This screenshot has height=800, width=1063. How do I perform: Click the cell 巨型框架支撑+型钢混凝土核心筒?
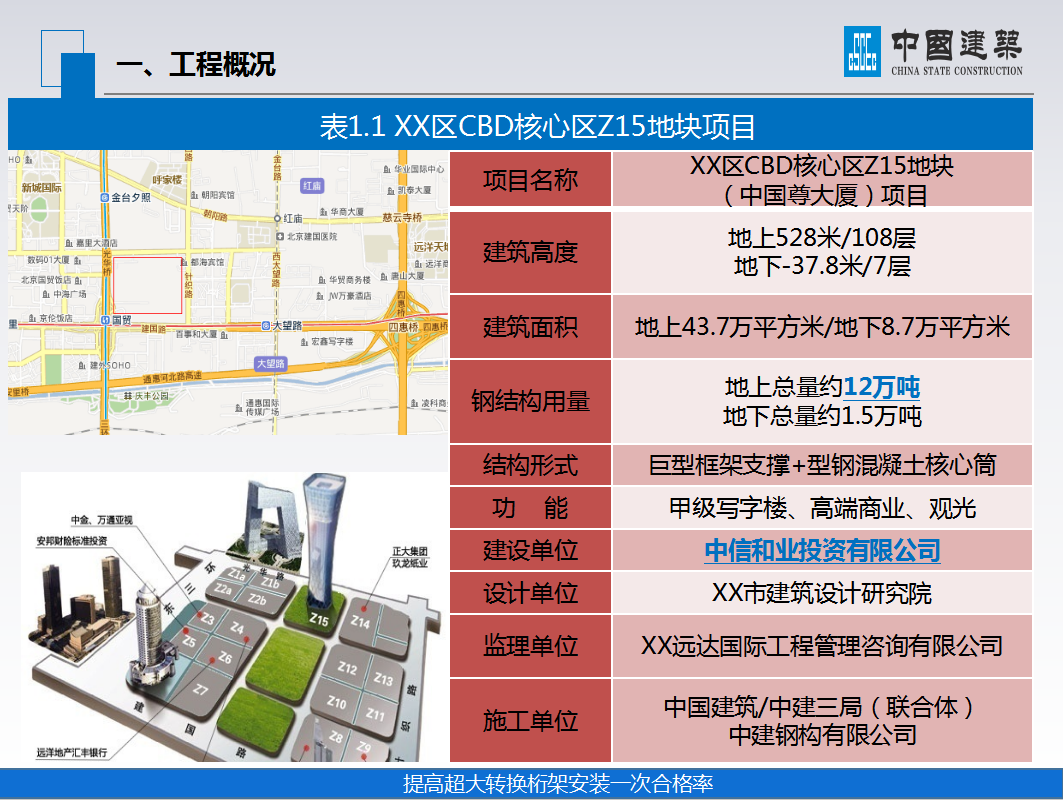(822, 465)
